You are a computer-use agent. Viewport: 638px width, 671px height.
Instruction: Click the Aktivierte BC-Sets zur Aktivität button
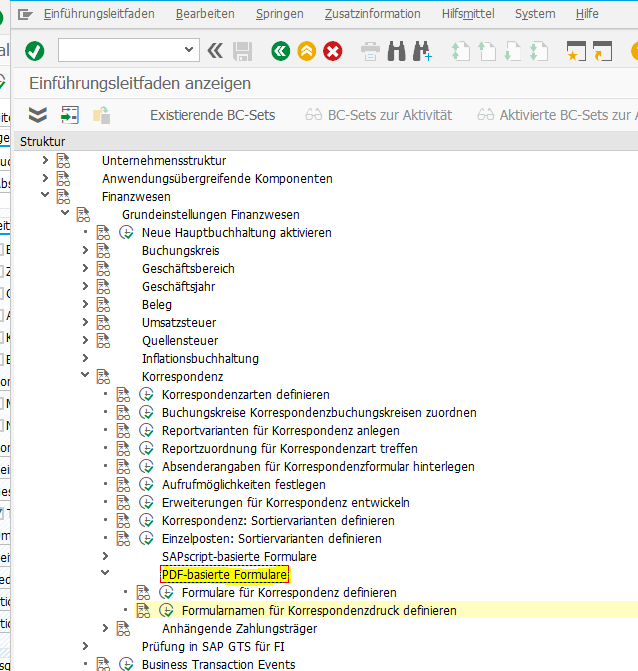point(557,115)
